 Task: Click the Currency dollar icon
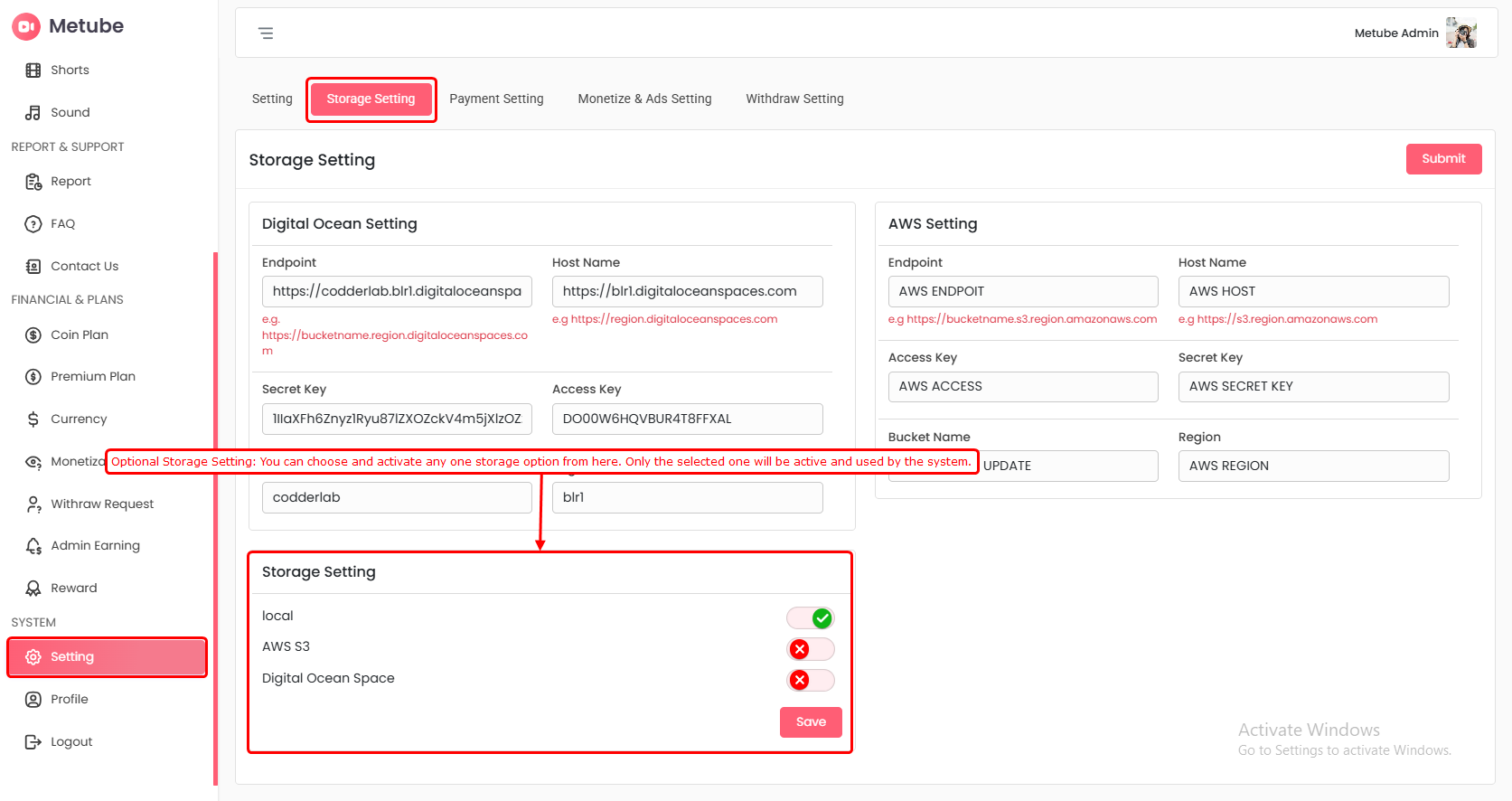coord(33,419)
